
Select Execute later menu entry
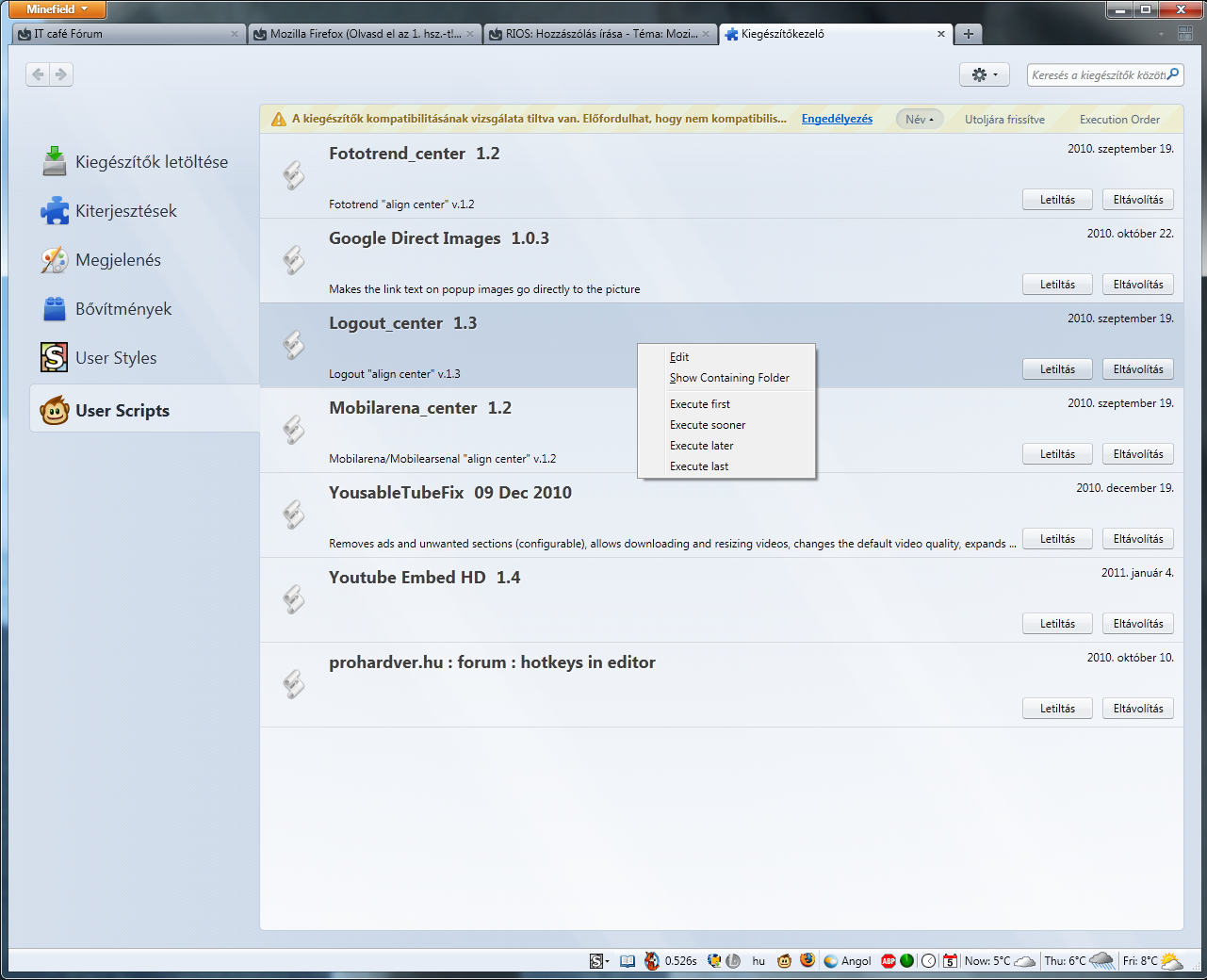click(726, 446)
